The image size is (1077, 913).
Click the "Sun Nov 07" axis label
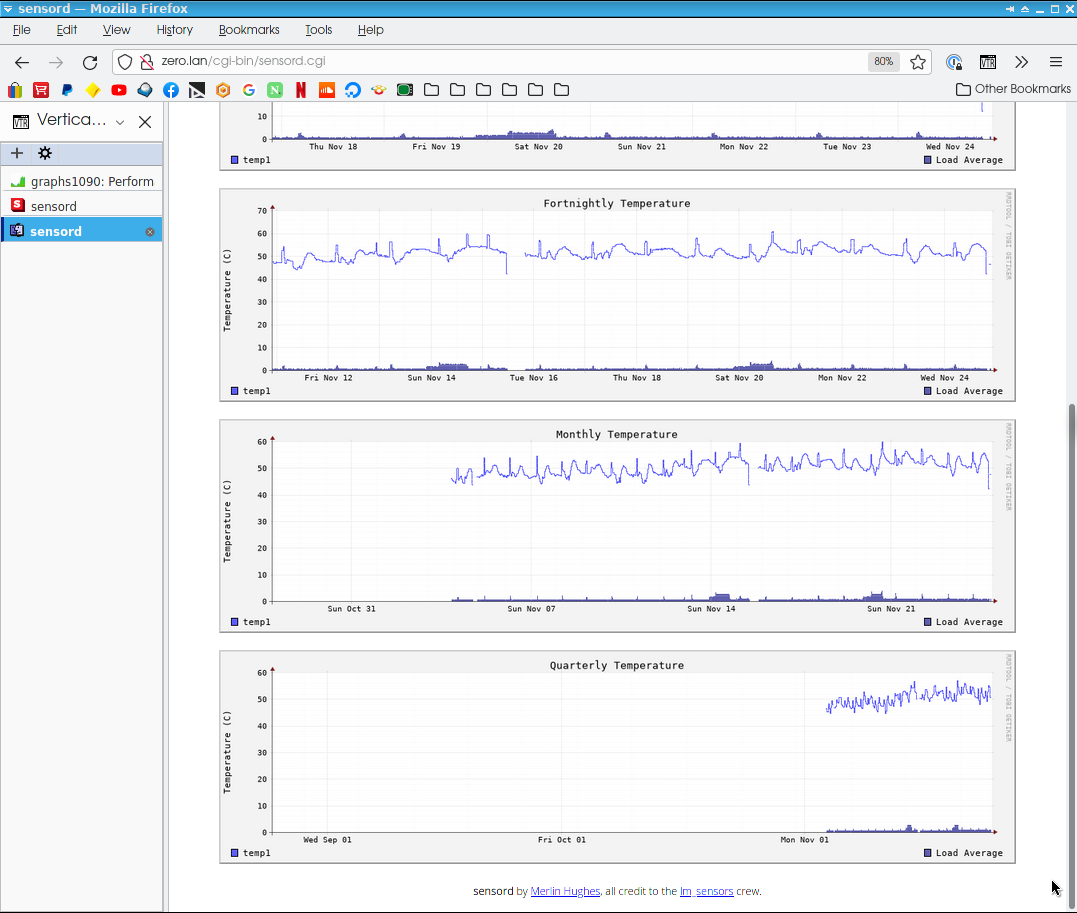coord(531,609)
